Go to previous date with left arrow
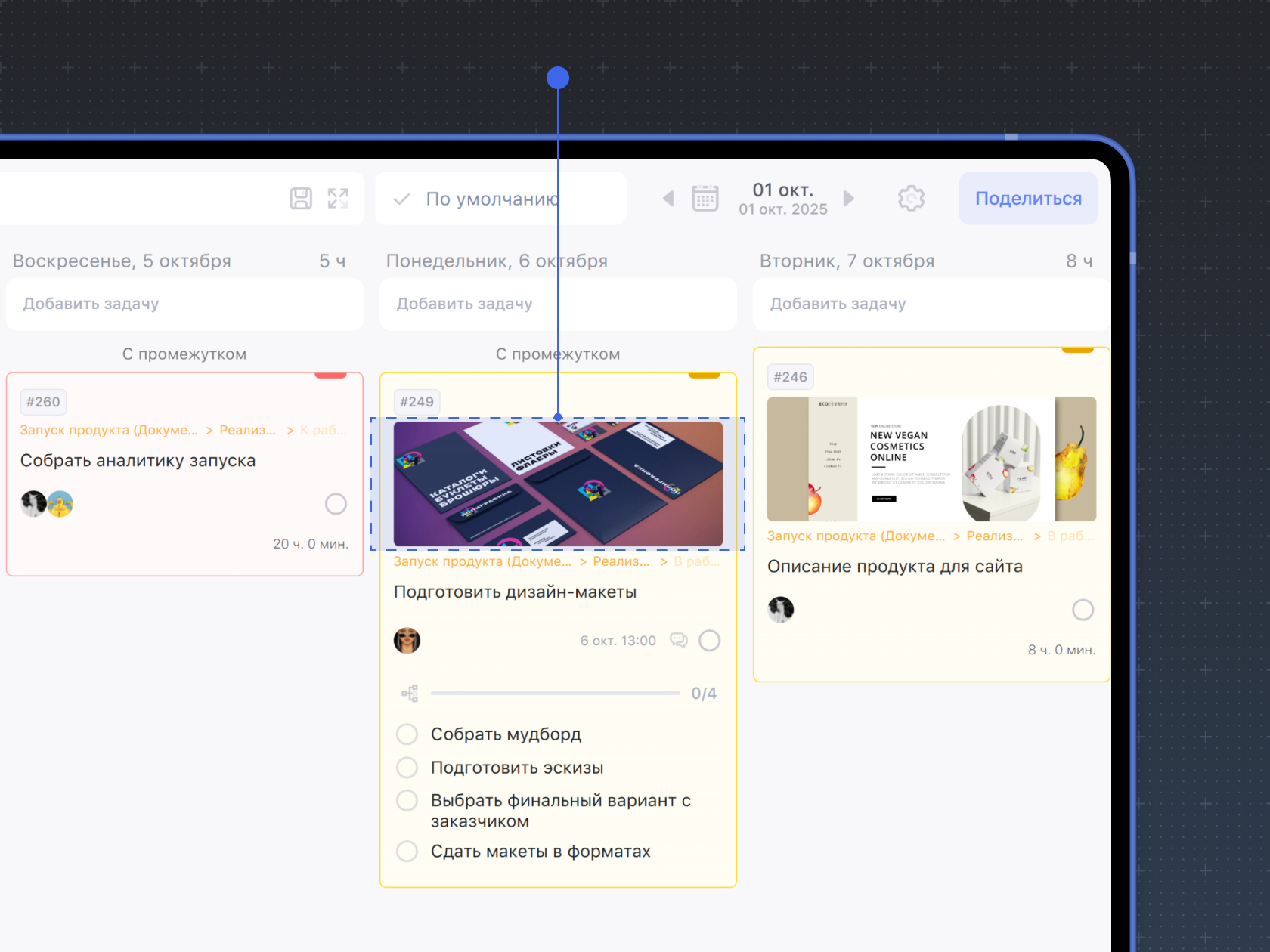This screenshot has height=952, width=1270. point(668,199)
